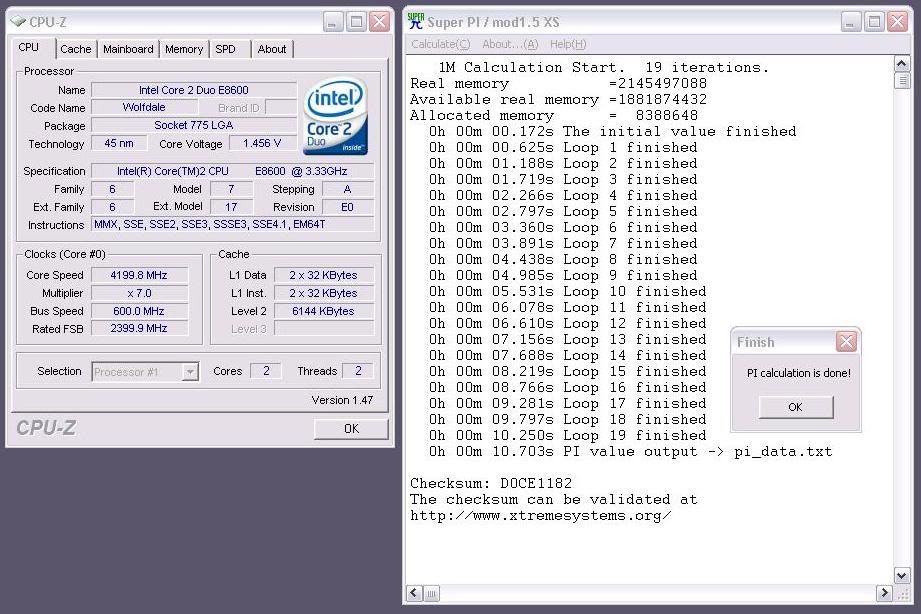Screen dimensions: 921x614
Task: Click Super PI vertical scrollbar down arrow
Action: [x=902, y=575]
